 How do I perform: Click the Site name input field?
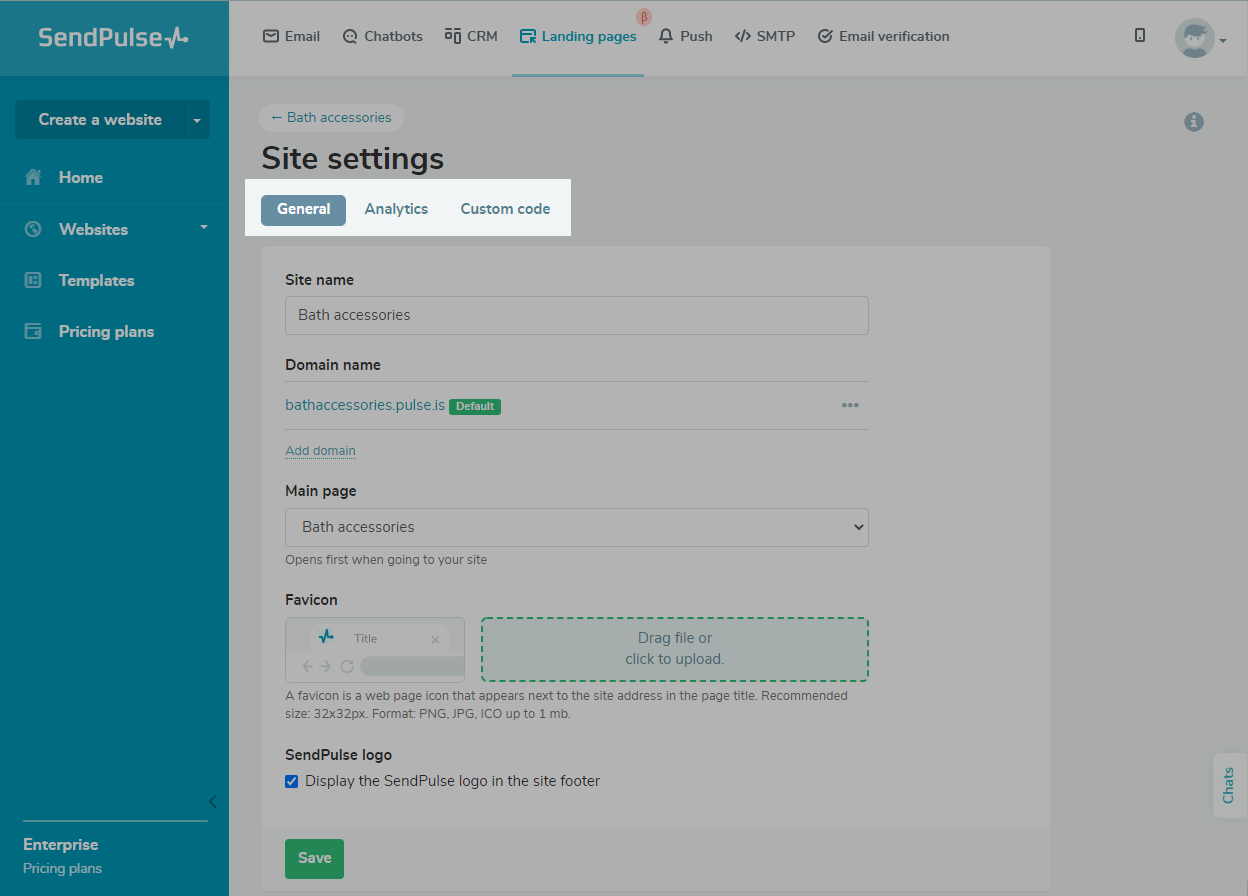[577, 315]
